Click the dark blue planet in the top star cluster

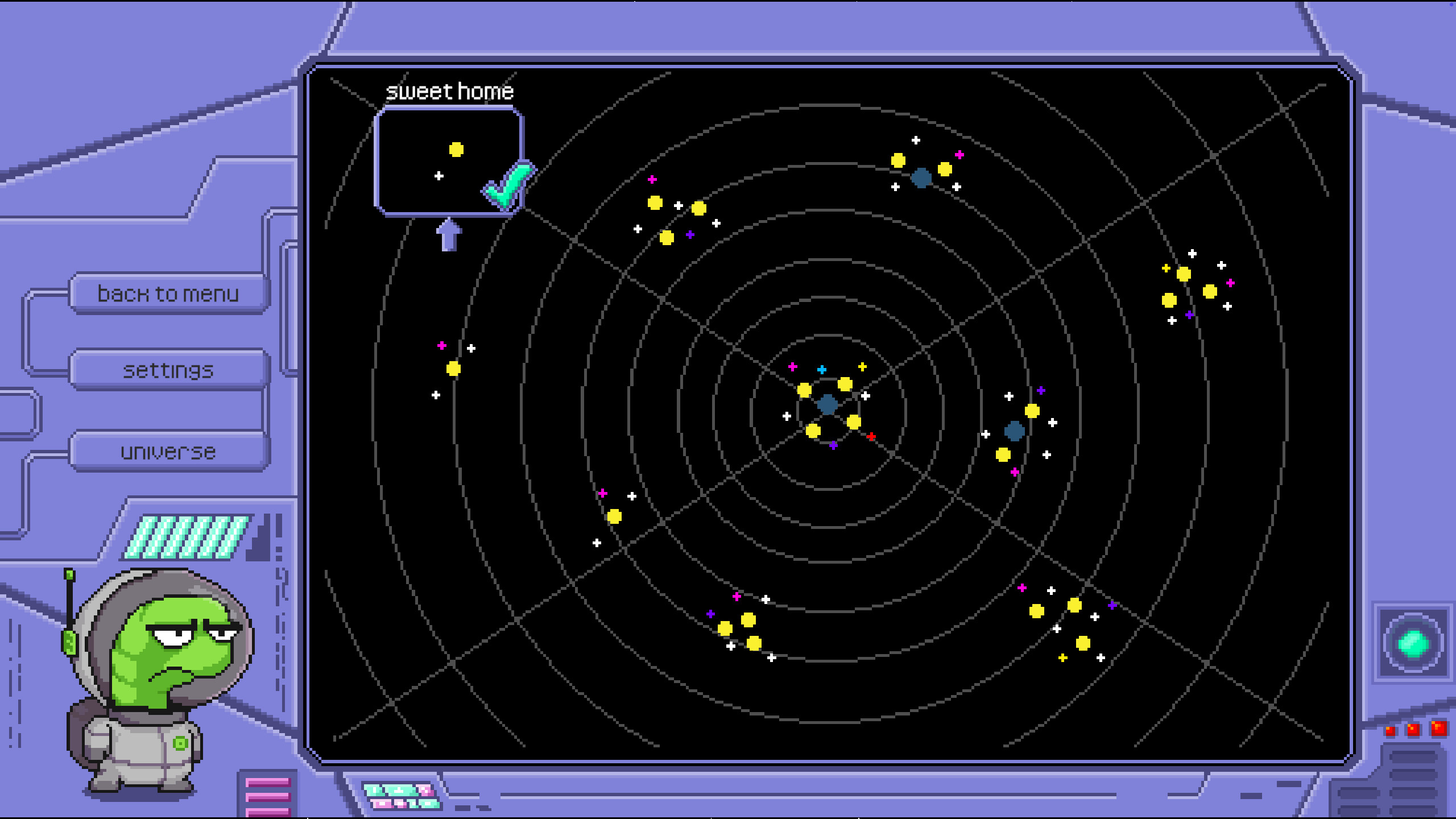(921, 177)
